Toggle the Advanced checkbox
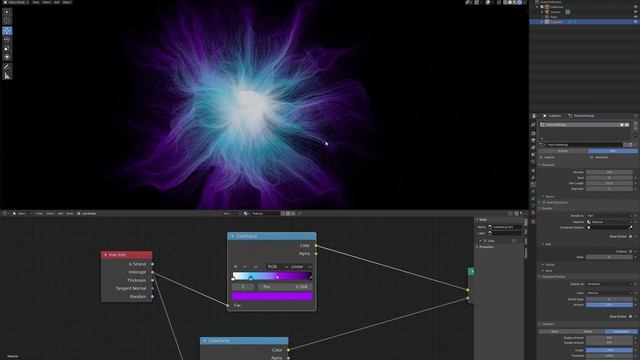 [x=591, y=157]
